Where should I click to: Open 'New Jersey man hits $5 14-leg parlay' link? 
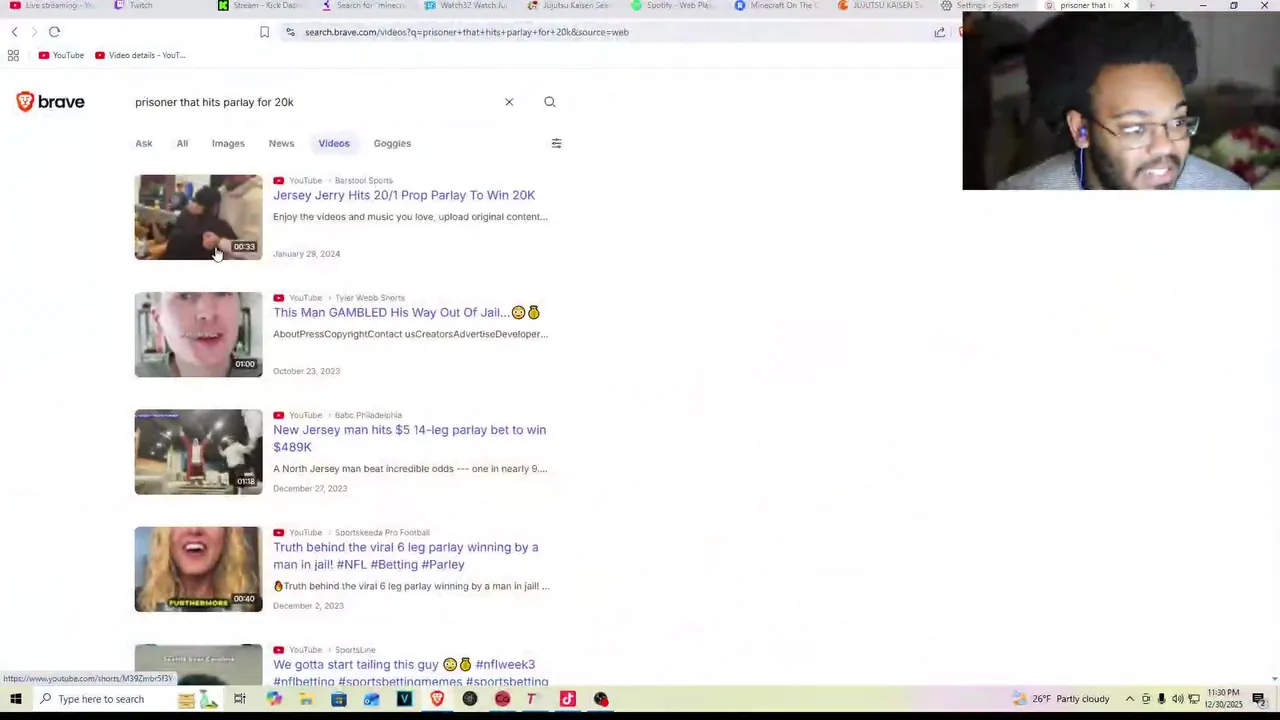[x=410, y=438]
